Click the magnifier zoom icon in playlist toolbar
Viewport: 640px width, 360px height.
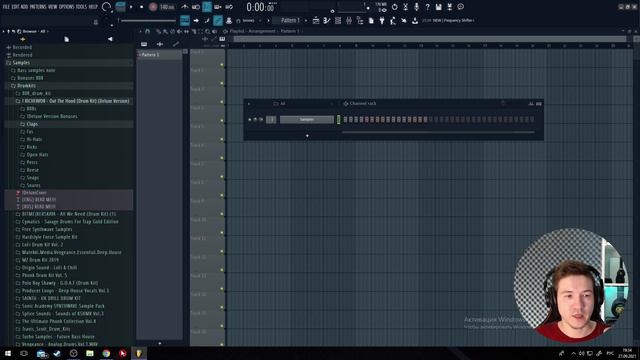[x=208, y=31]
